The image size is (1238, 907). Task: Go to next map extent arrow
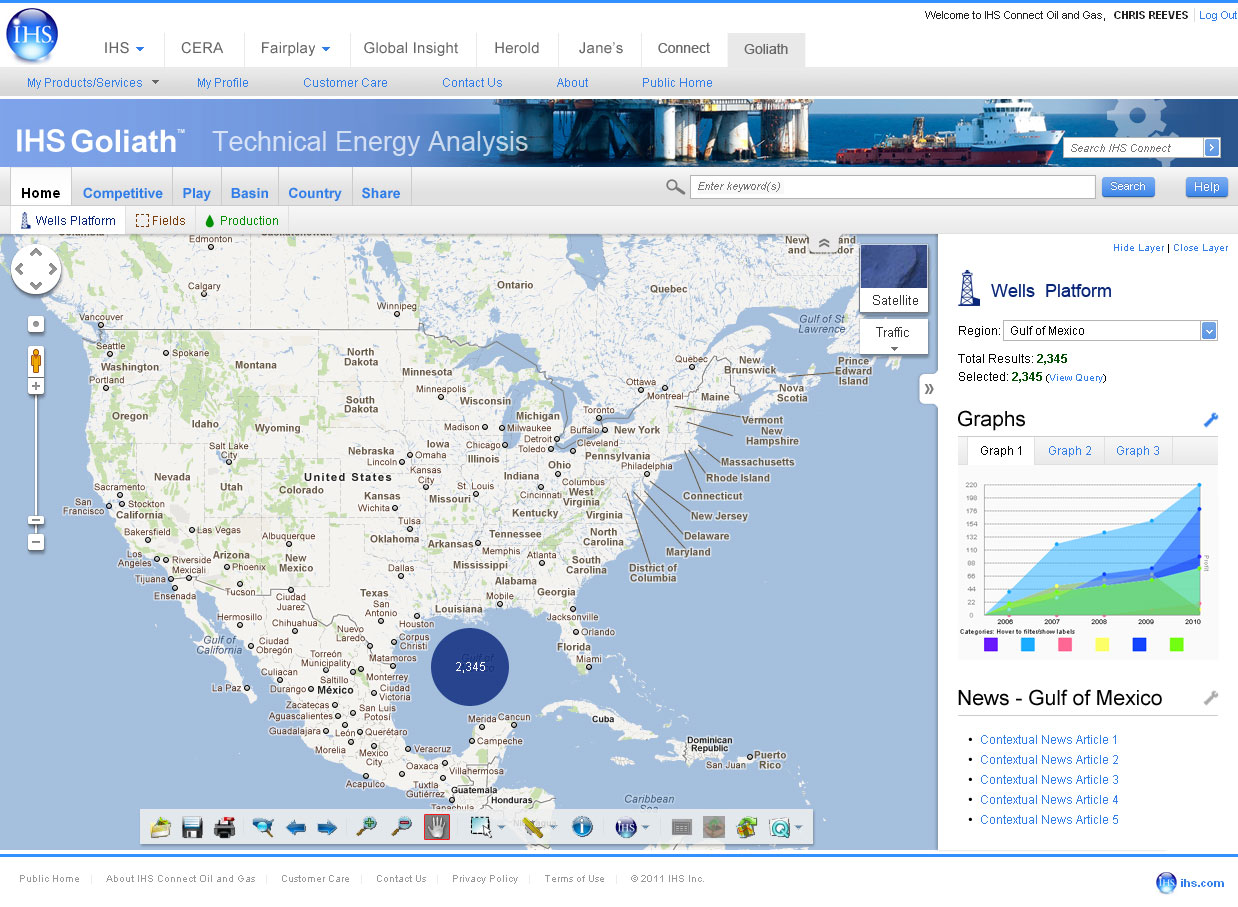click(327, 827)
